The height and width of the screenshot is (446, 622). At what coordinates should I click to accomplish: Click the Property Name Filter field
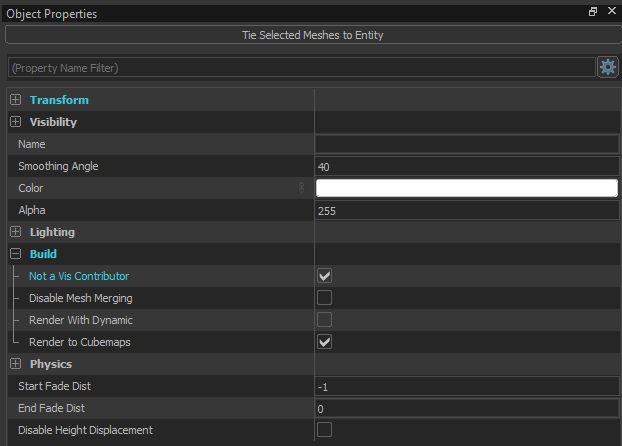pos(300,67)
